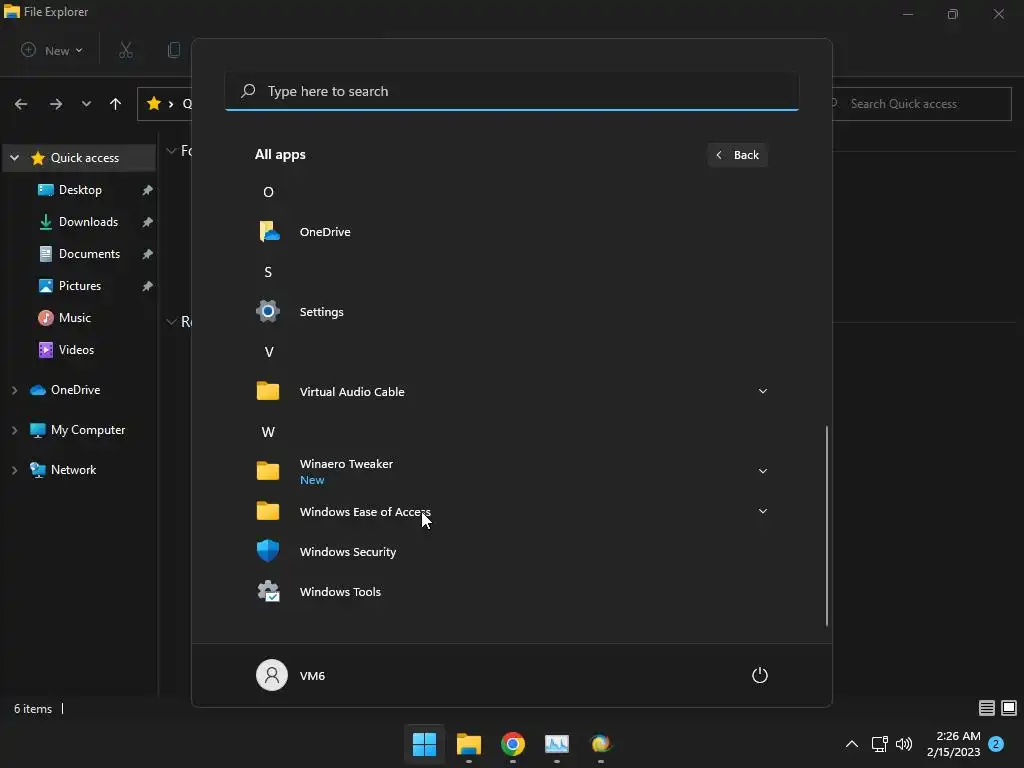The image size is (1024, 768).
Task: Select Documents in the navigation pane
Action: (x=80, y=254)
